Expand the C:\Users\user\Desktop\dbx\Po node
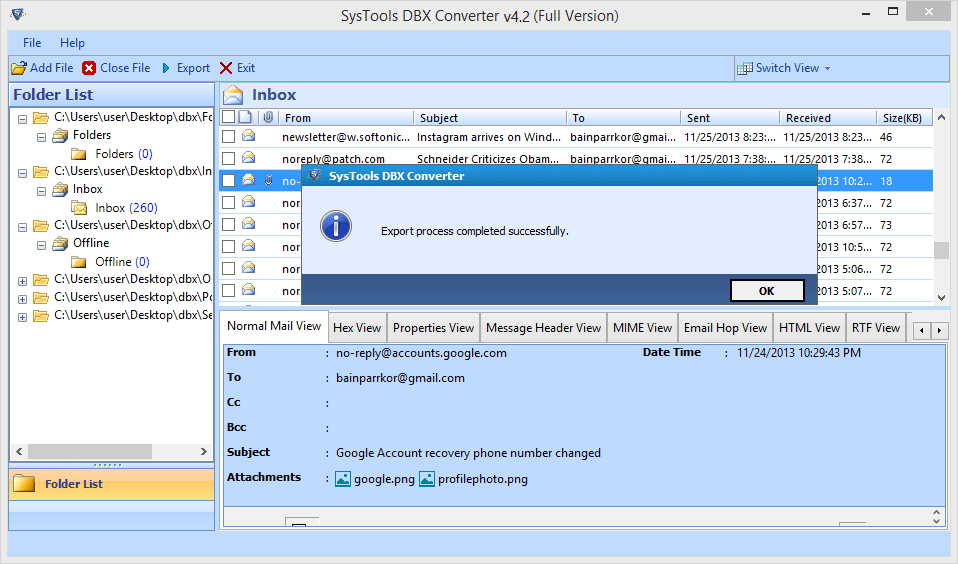Image resolution: width=958 pixels, height=564 pixels. click(23, 299)
